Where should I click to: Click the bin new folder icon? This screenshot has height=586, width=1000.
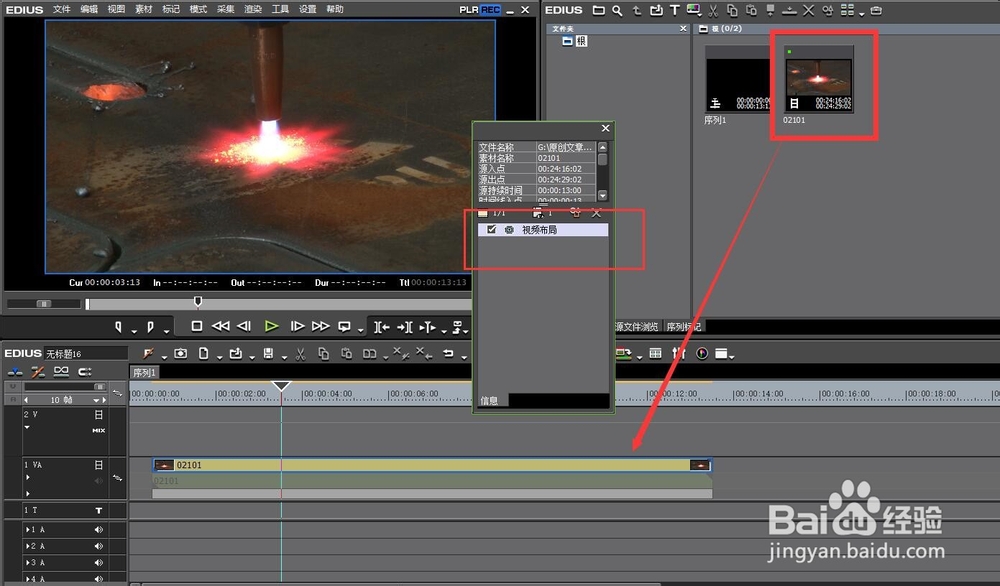(x=598, y=10)
